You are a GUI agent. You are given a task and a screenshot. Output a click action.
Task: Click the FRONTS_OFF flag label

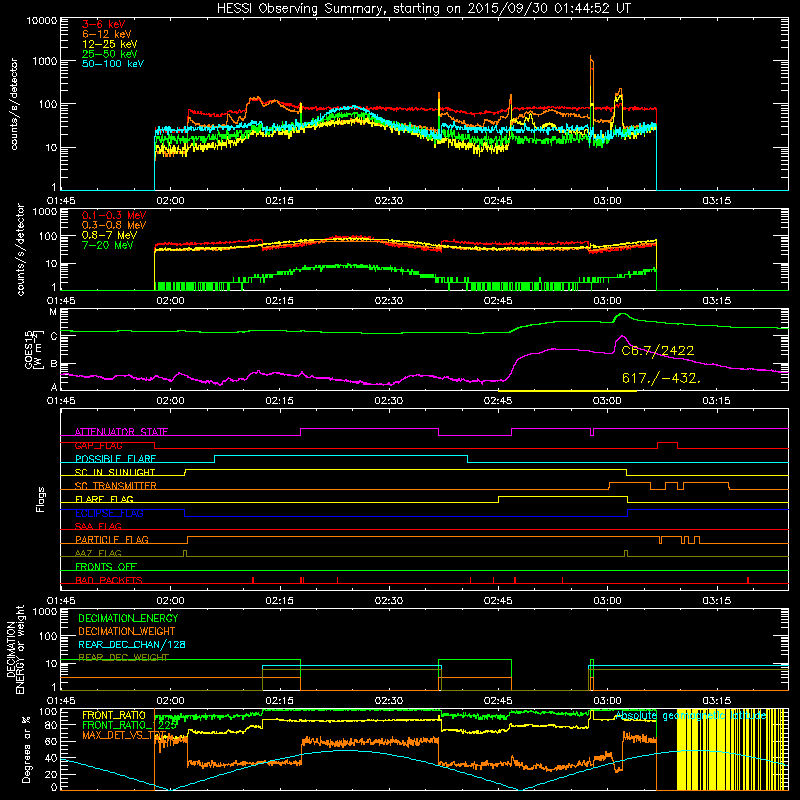pyautogui.click(x=106, y=567)
